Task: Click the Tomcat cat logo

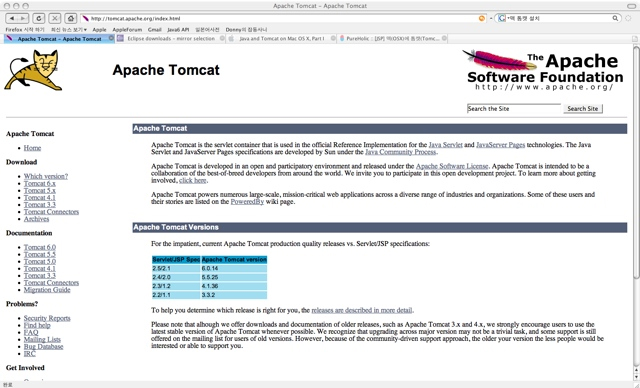Action: point(33,70)
